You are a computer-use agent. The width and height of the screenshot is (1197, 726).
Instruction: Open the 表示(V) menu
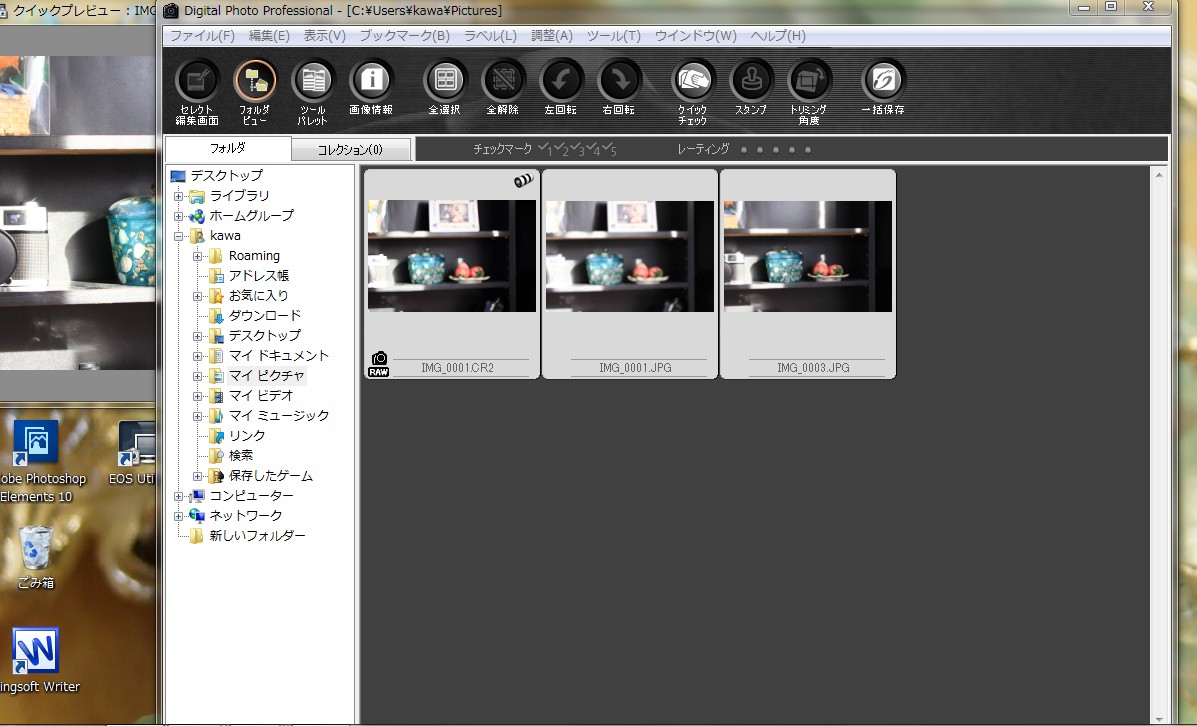click(x=324, y=36)
